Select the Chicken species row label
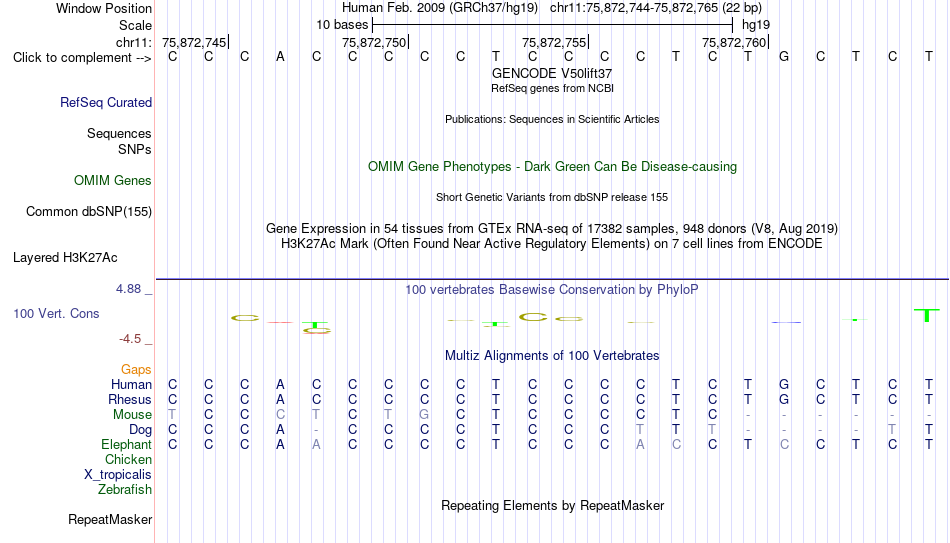This screenshot has width=950, height=543. [128, 459]
